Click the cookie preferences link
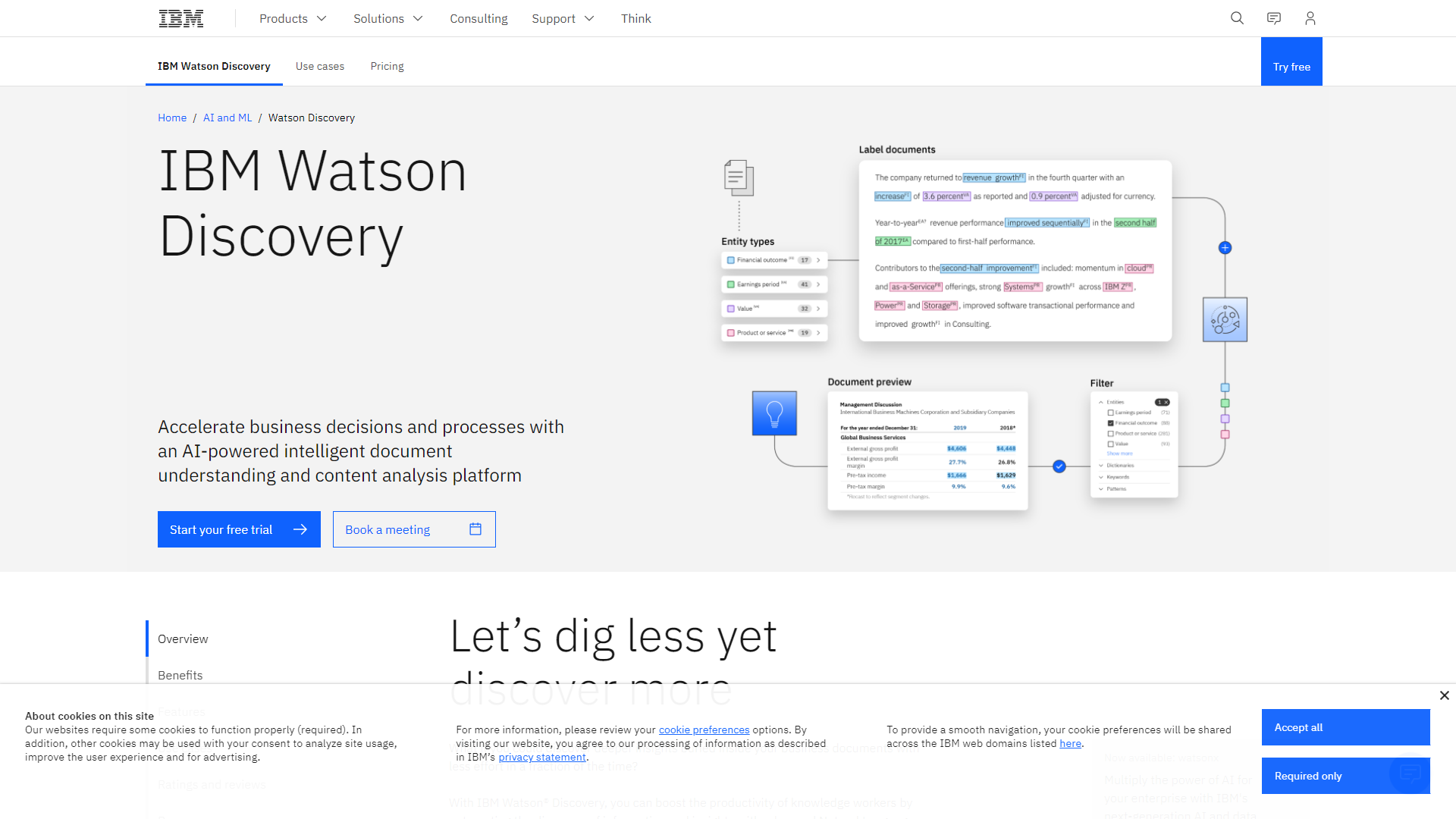Image resolution: width=1456 pixels, height=819 pixels. pyautogui.click(x=704, y=729)
